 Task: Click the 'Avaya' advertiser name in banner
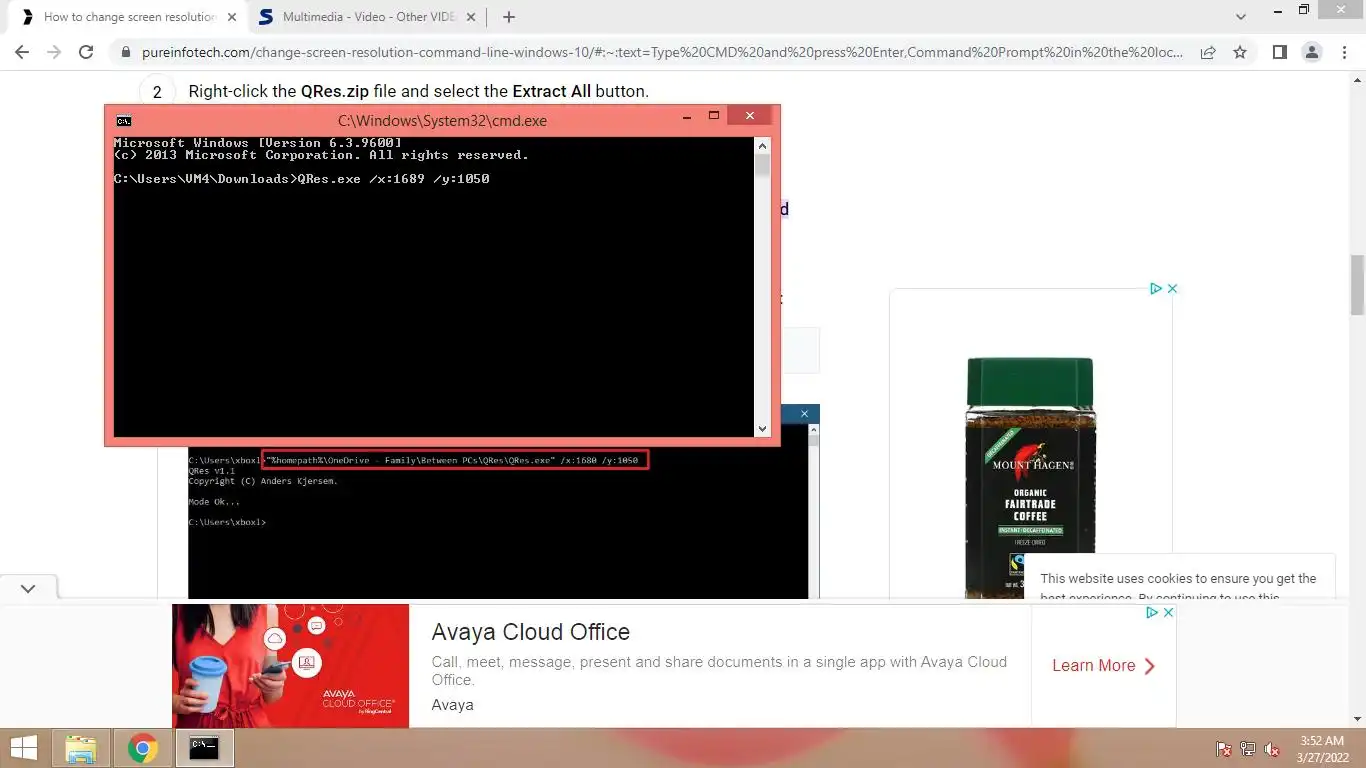[x=452, y=705]
